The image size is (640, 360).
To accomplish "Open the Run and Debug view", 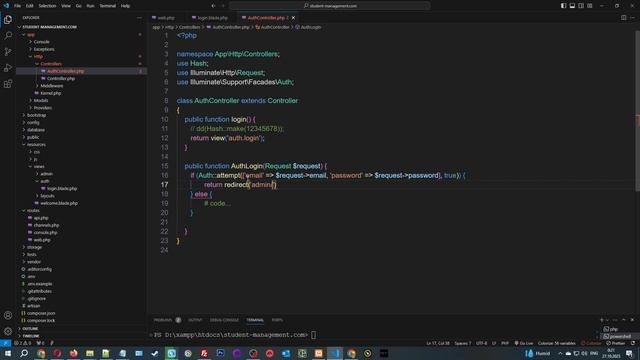I will [8, 68].
